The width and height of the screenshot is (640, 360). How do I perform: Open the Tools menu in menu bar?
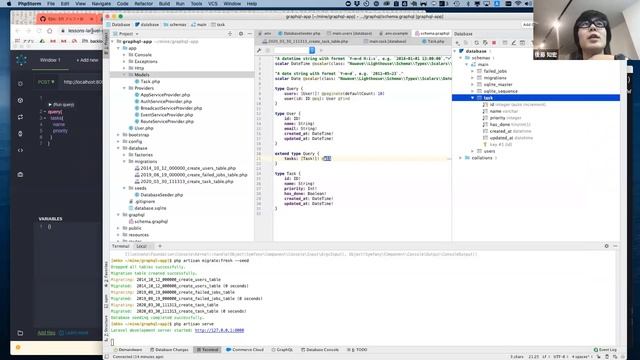(196, 4)
